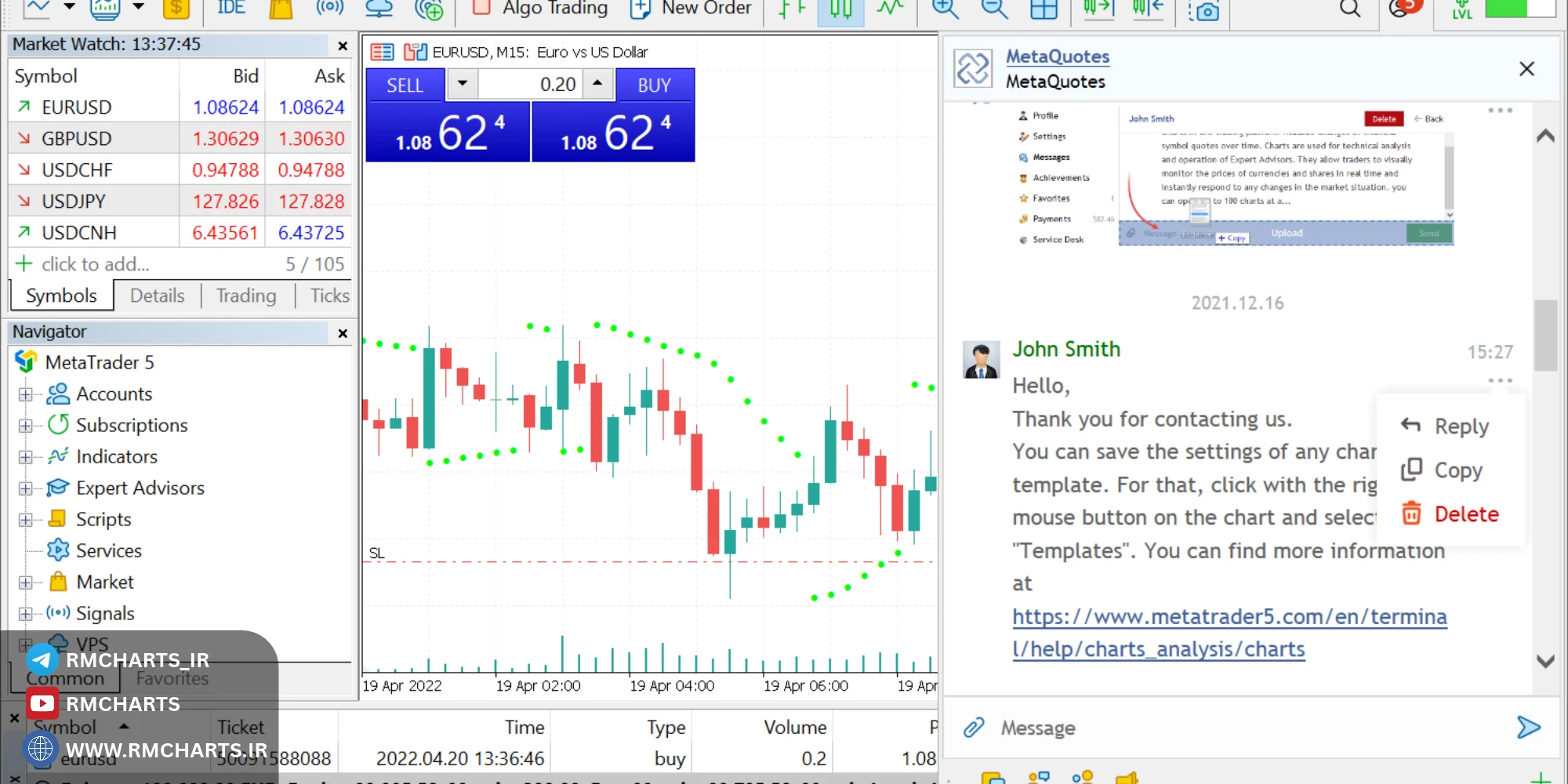Viewport: 1568px width, 784px height.
Task: Click the Message text input field
Action: 1247,728
